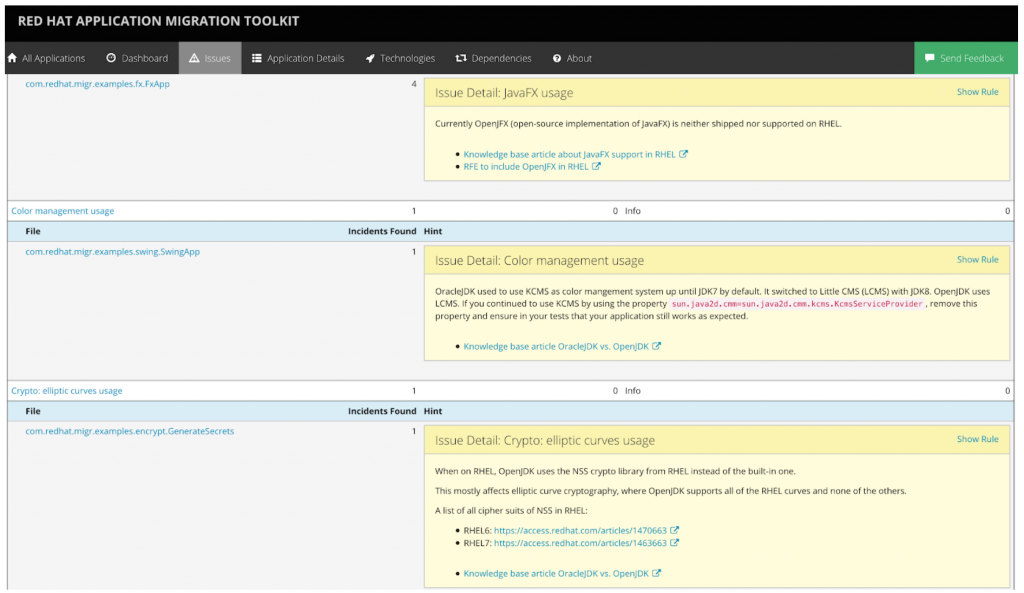Click the Technologies rocket icon

370,58
